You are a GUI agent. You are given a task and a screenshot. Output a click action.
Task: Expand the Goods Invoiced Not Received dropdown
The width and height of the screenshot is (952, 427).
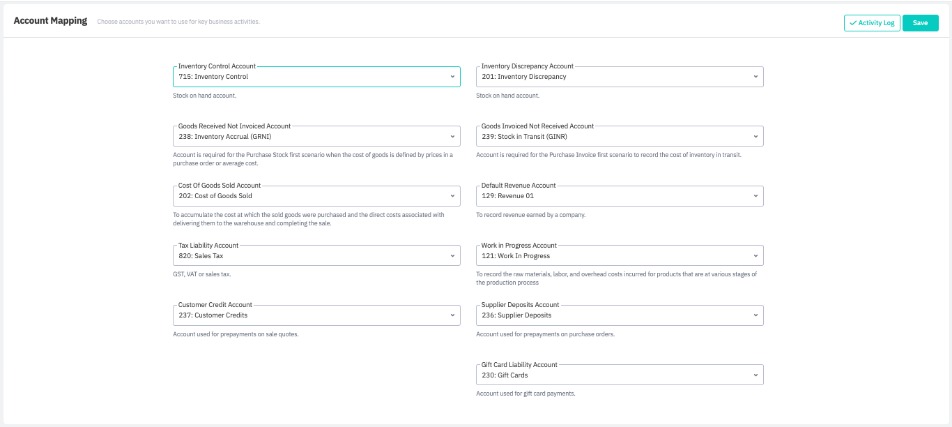coord(754,136)
